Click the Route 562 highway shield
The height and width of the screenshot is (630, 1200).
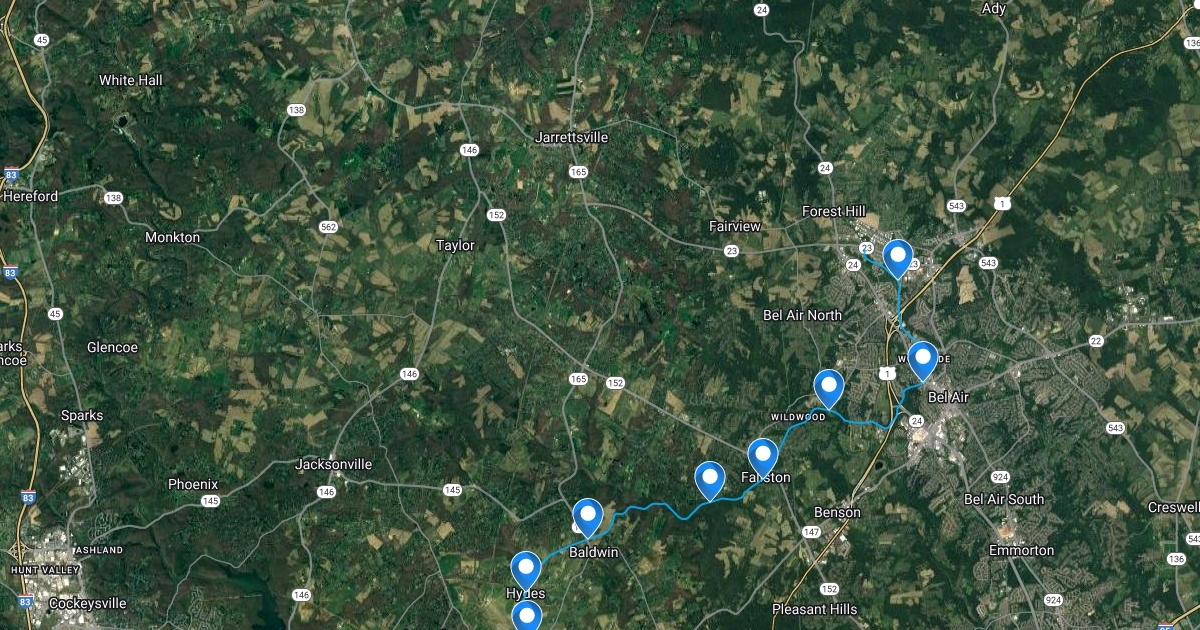click(x=328, y=228)
